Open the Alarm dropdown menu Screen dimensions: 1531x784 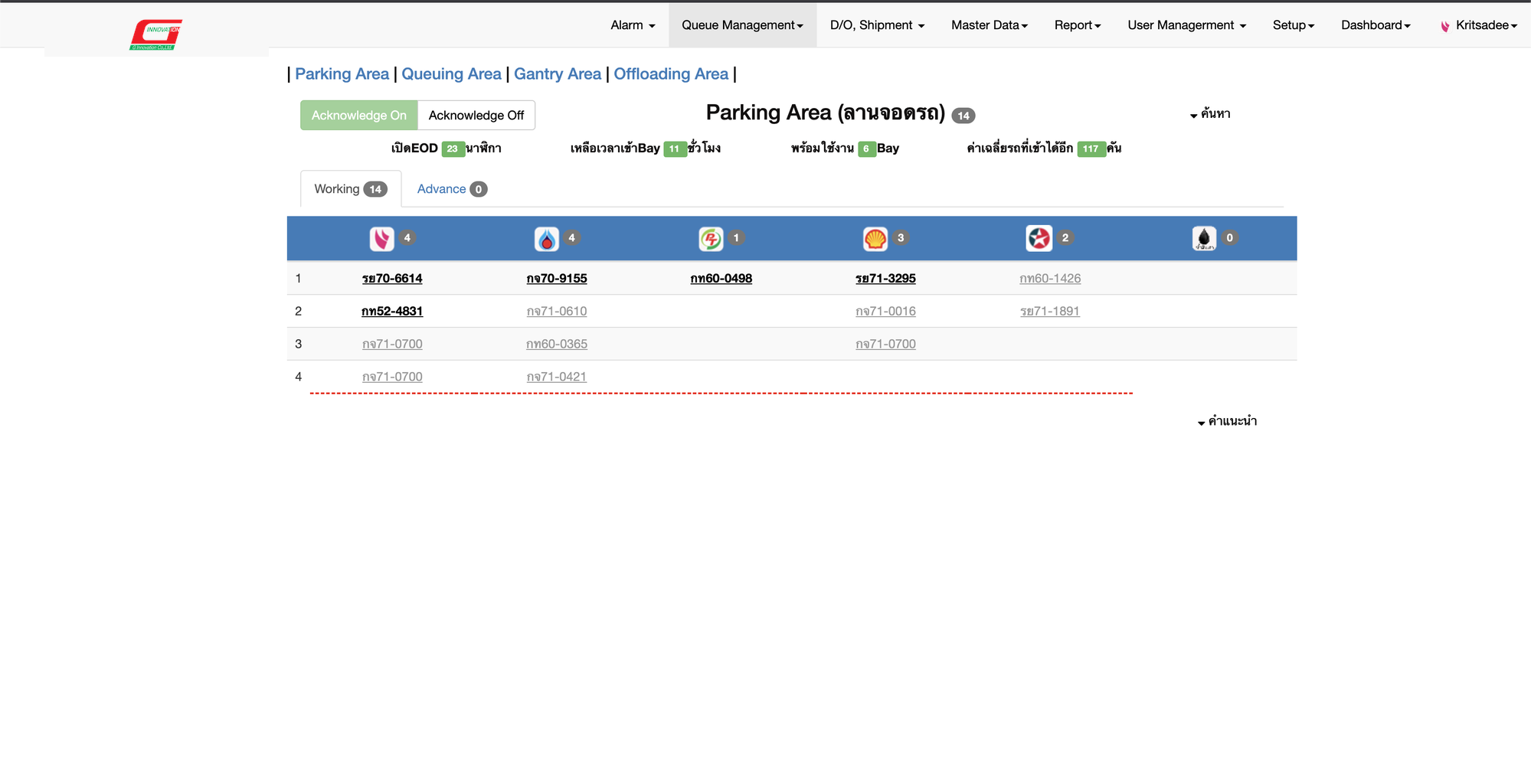(633, 25)
